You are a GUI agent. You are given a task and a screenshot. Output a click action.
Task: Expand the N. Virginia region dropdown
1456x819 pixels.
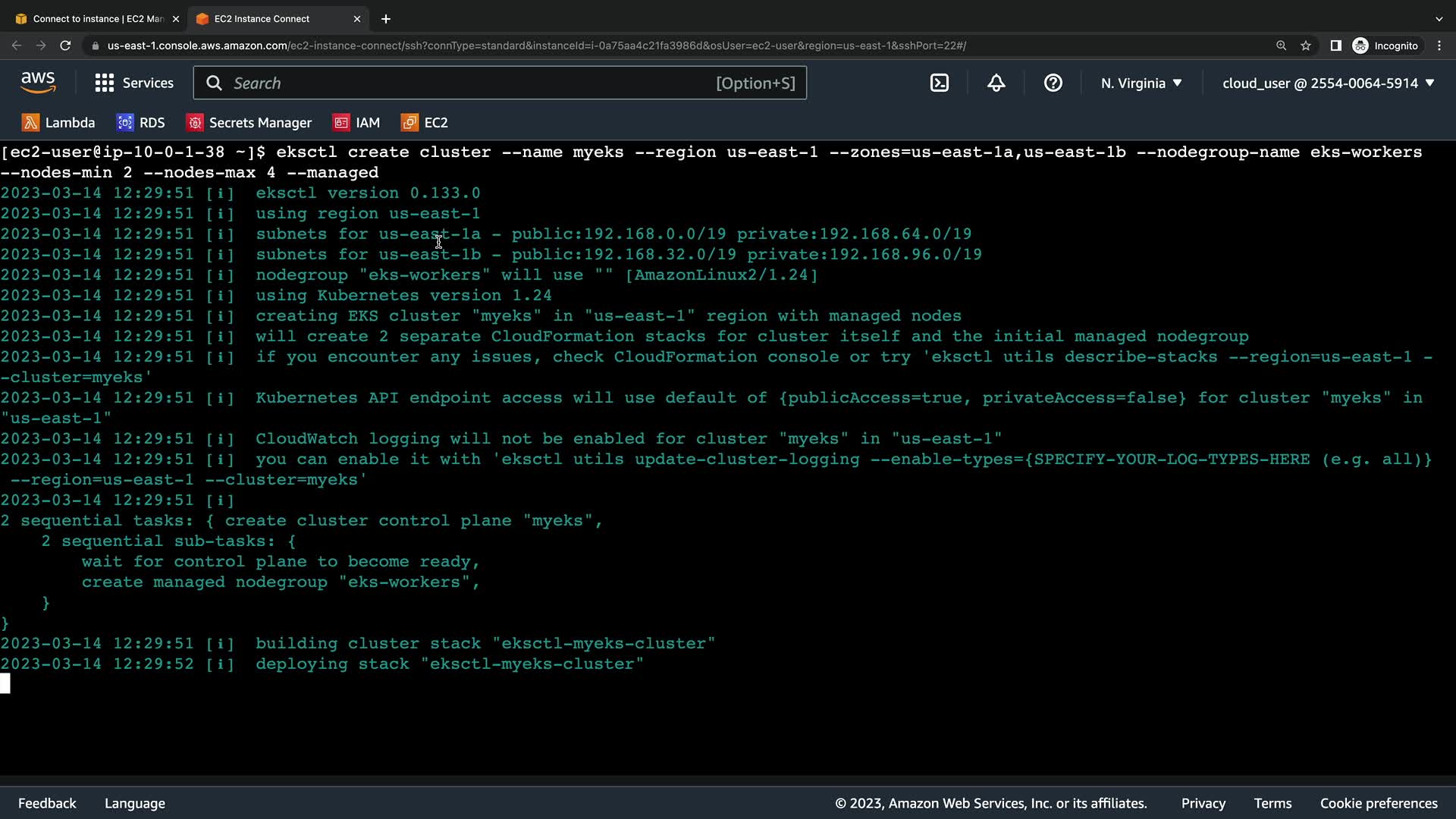(x=1141, y=83)
